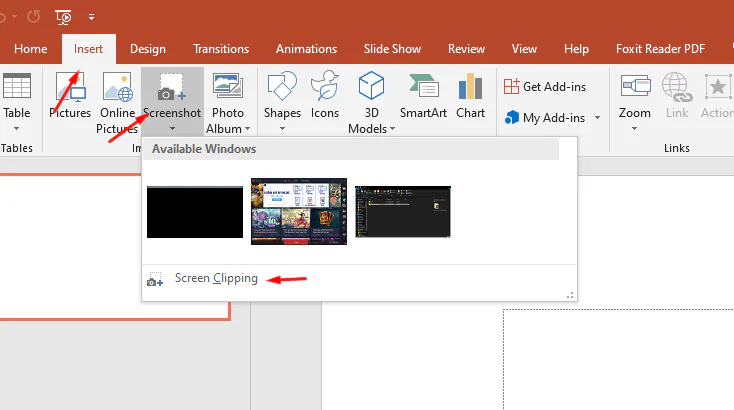Create a Photo Album

click(228, 103)
